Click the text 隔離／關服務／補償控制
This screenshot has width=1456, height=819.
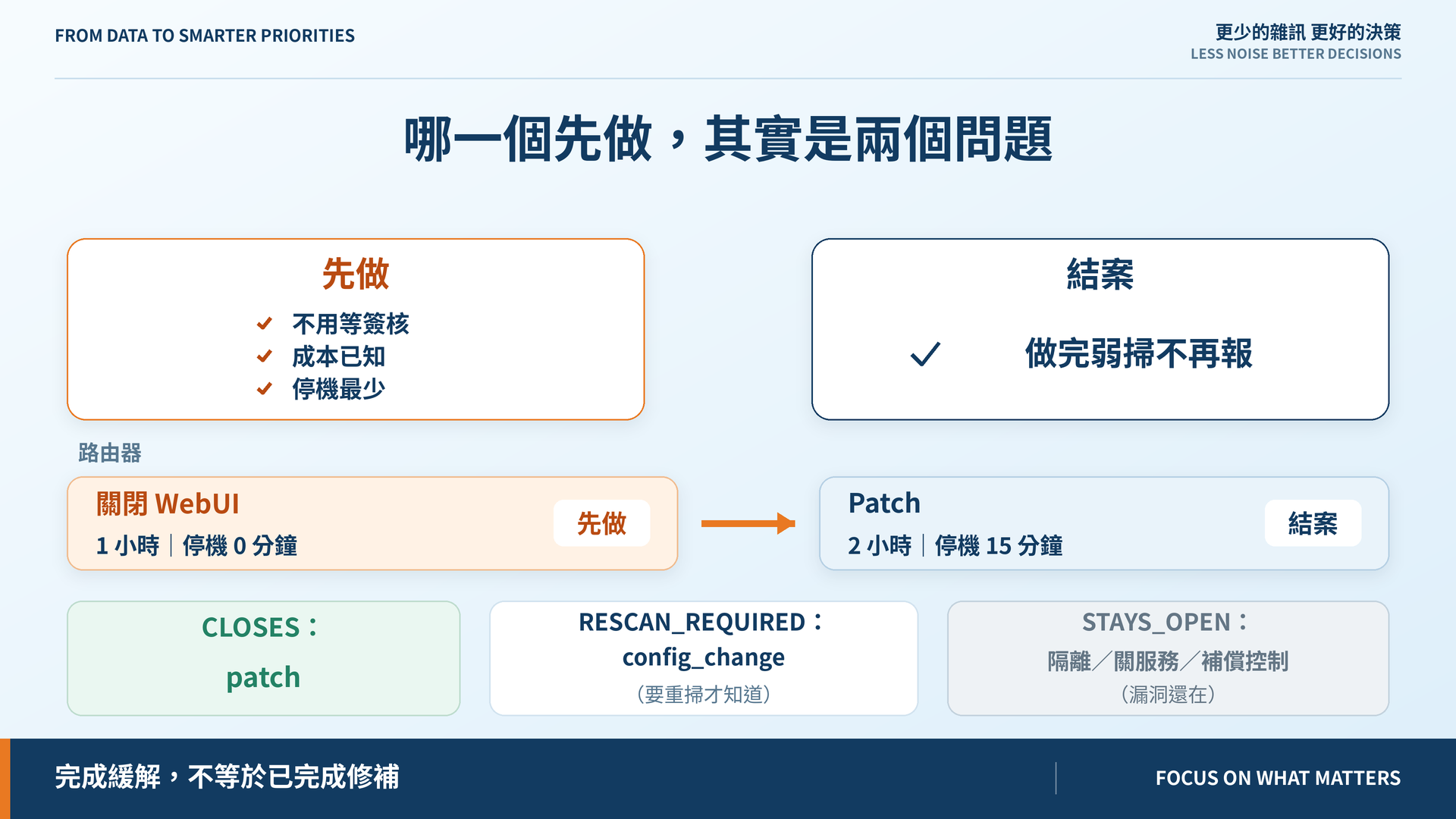[x=1168, y=661]
